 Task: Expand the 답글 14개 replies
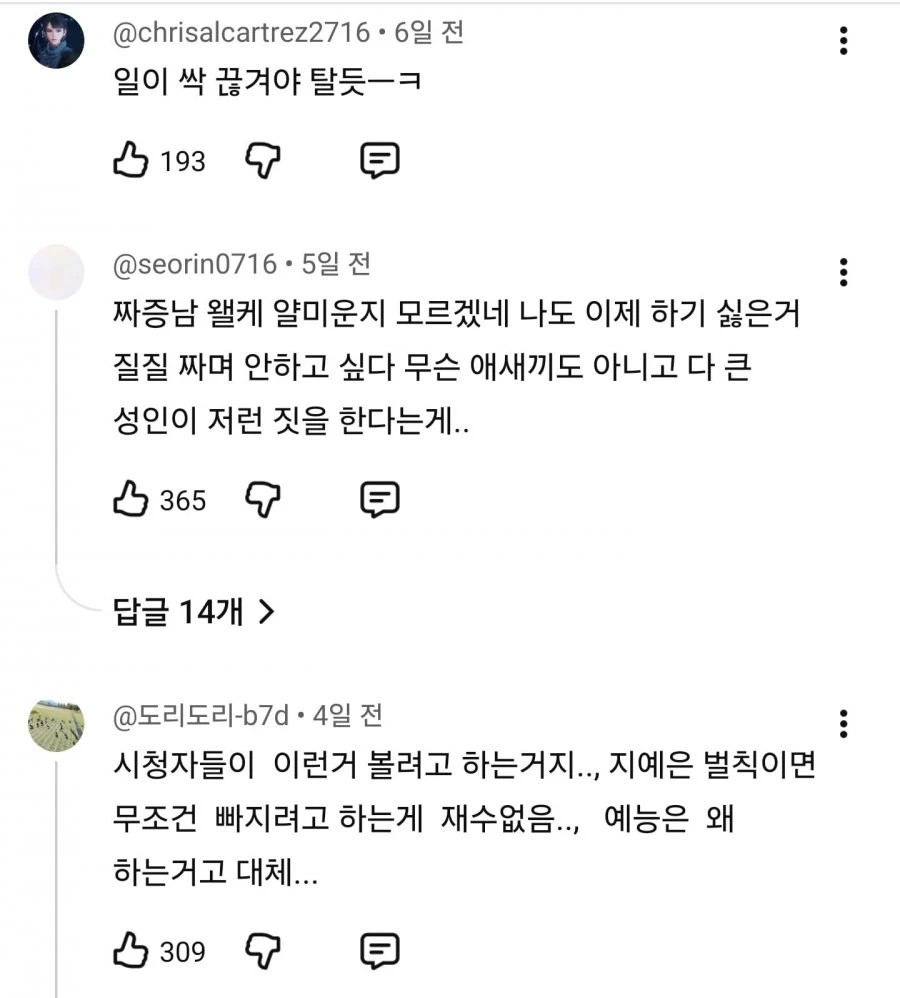click(x=193, y=612)
